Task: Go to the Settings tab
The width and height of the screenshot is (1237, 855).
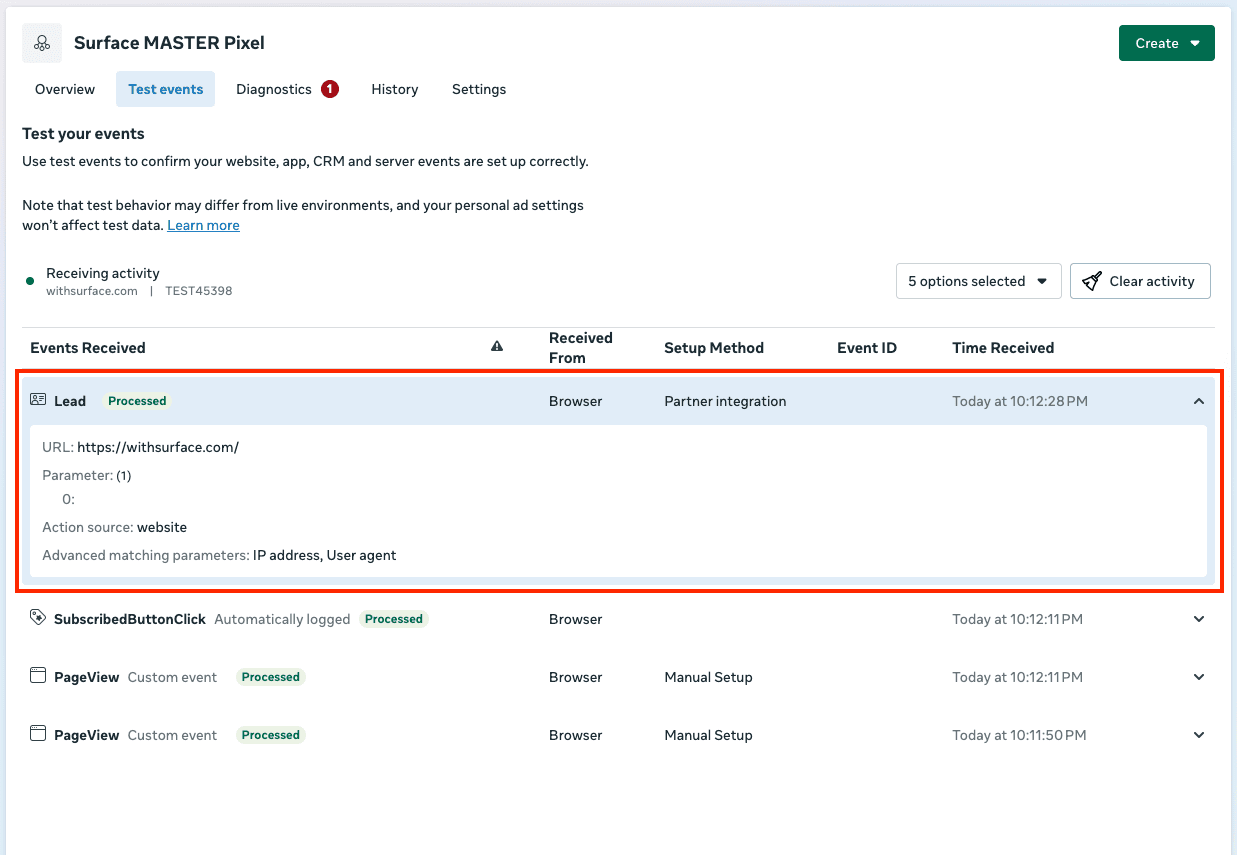Action: pyautogui.click(x=479, y=89)
